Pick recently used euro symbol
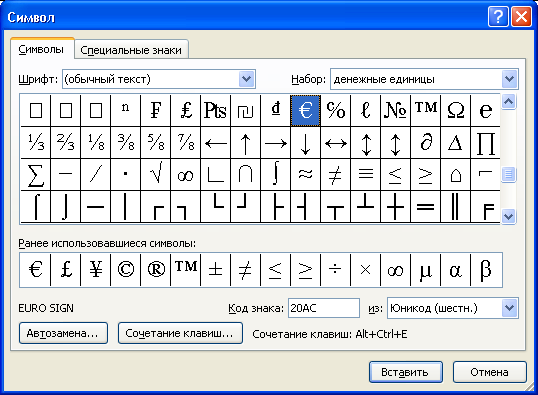538x395 pixels. 35,270
